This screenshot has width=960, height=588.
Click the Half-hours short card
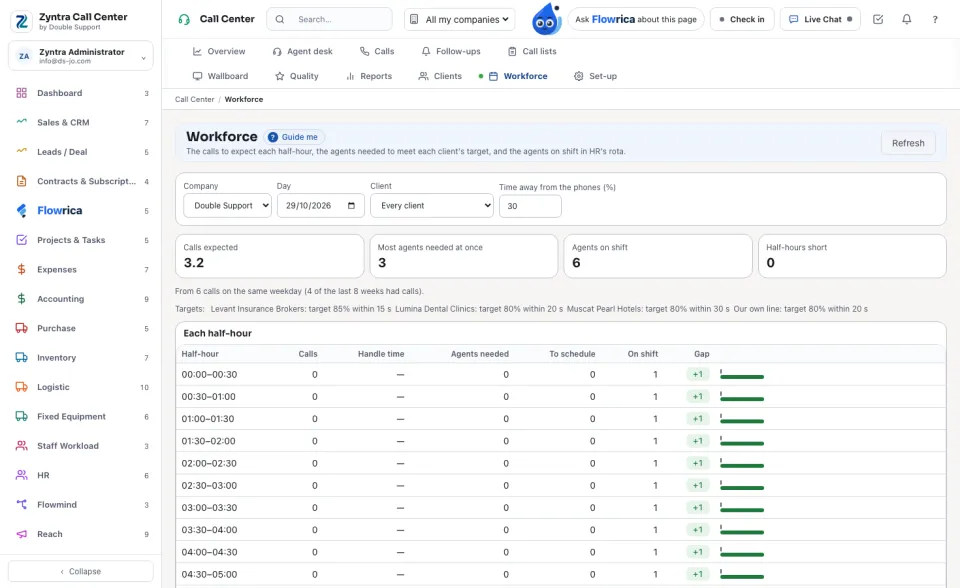(852, 256)
